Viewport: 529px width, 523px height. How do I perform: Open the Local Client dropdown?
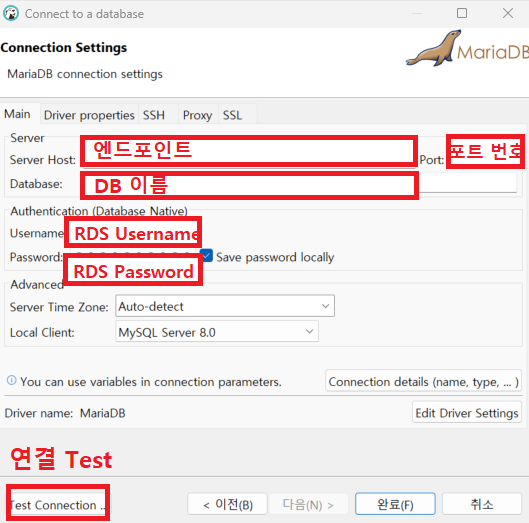[x=217, y=332]
